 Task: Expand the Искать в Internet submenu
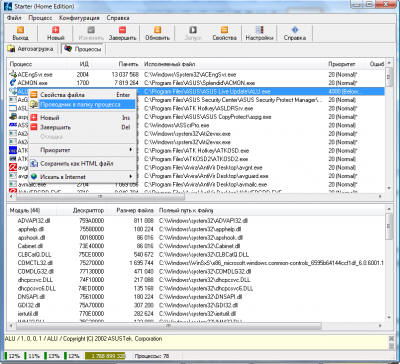[82, 177]
